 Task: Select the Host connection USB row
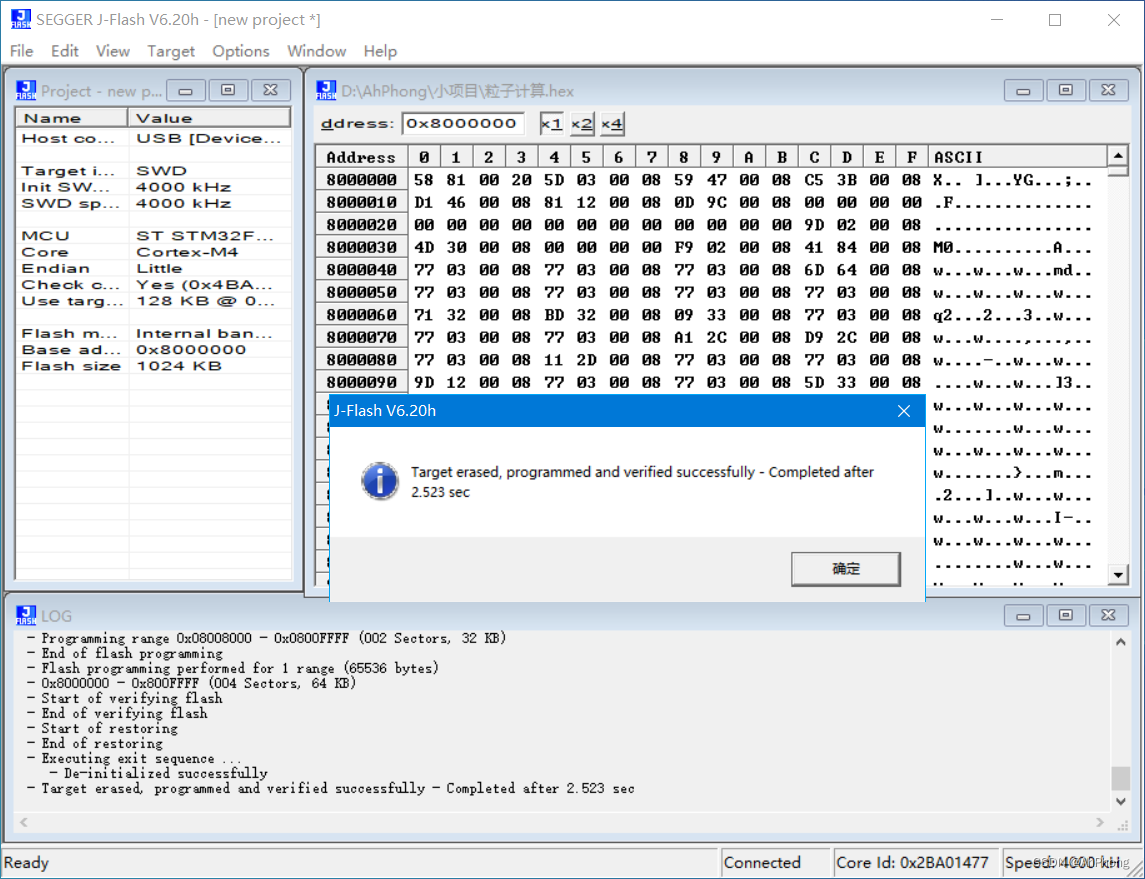[x=153, y=138]
